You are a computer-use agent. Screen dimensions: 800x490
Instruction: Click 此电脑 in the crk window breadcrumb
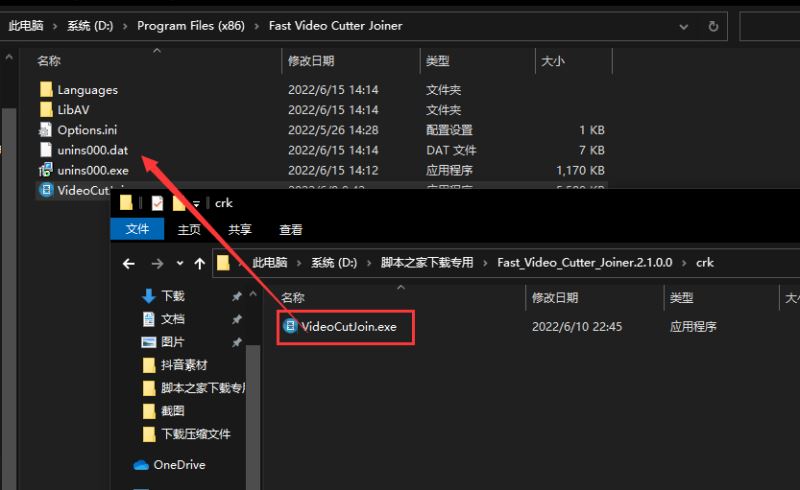coord(270,263)
